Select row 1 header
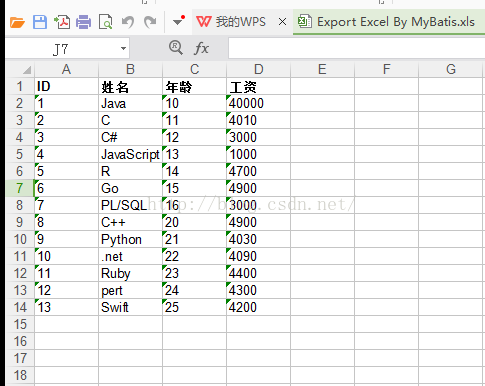485x386 pixels. pos(20,86)
